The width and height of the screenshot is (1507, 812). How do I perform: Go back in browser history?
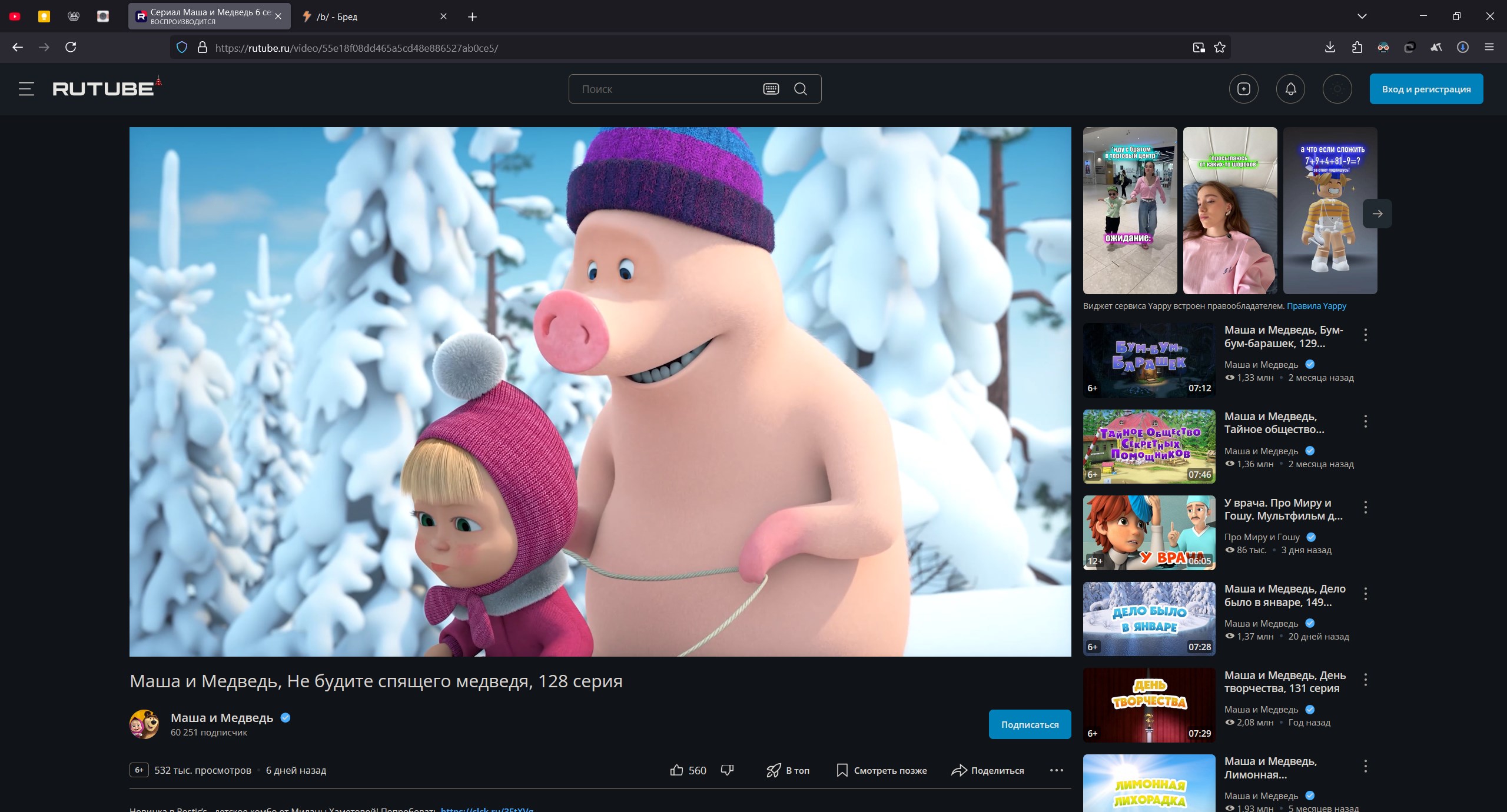click(x=18, y=47)
